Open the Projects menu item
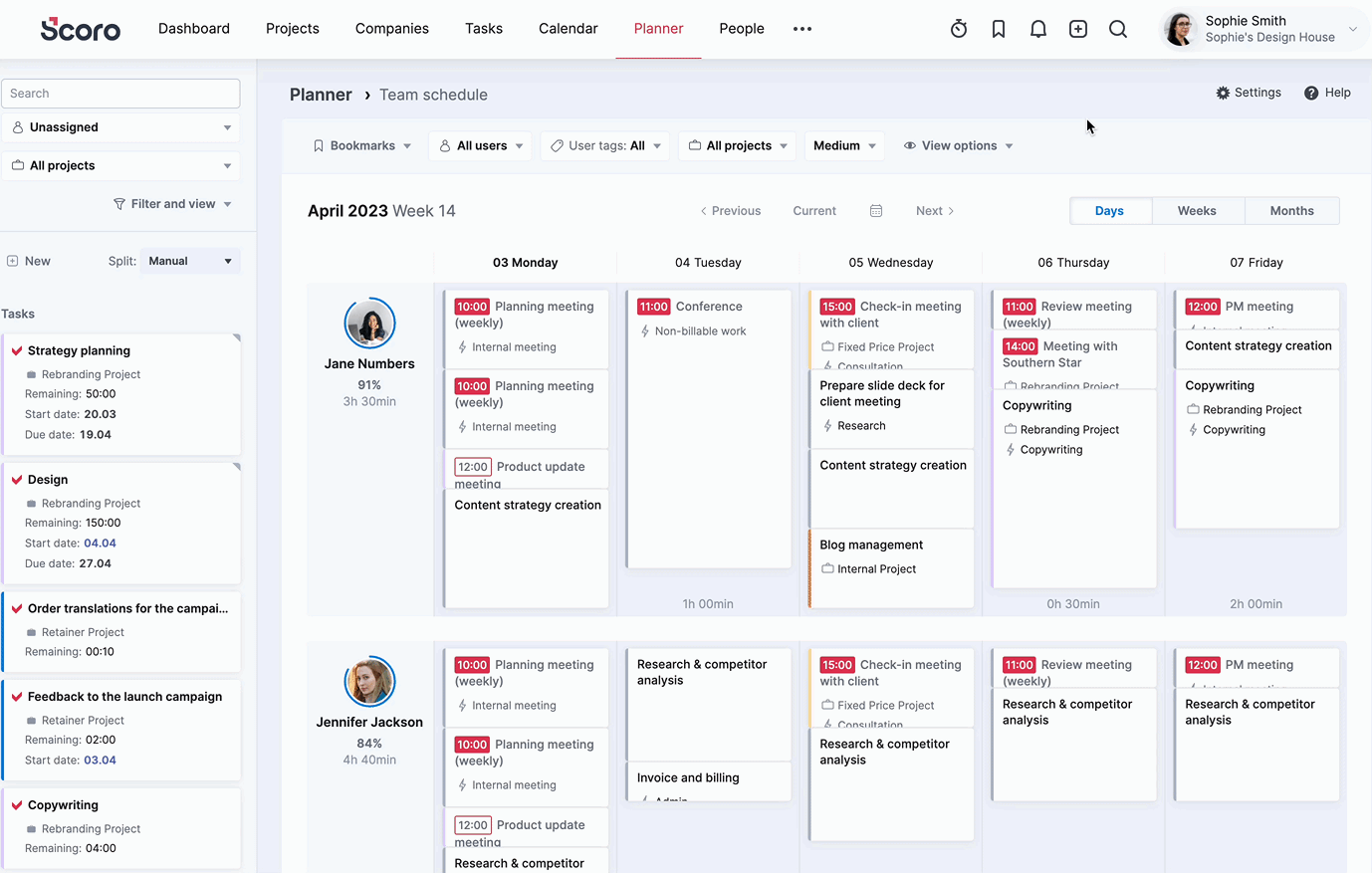This screenshot has width=1372, height=873. pyautogui.click(x=292, y=29)
